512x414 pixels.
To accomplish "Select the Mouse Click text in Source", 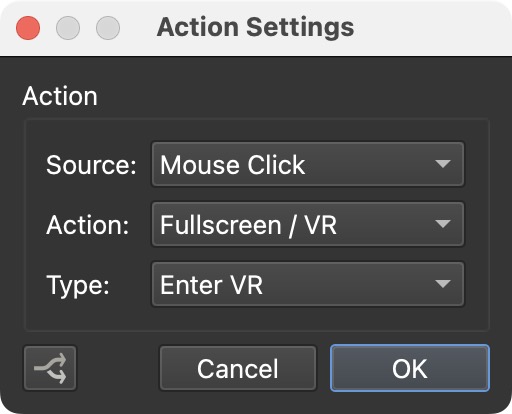I will pos(233,165).
